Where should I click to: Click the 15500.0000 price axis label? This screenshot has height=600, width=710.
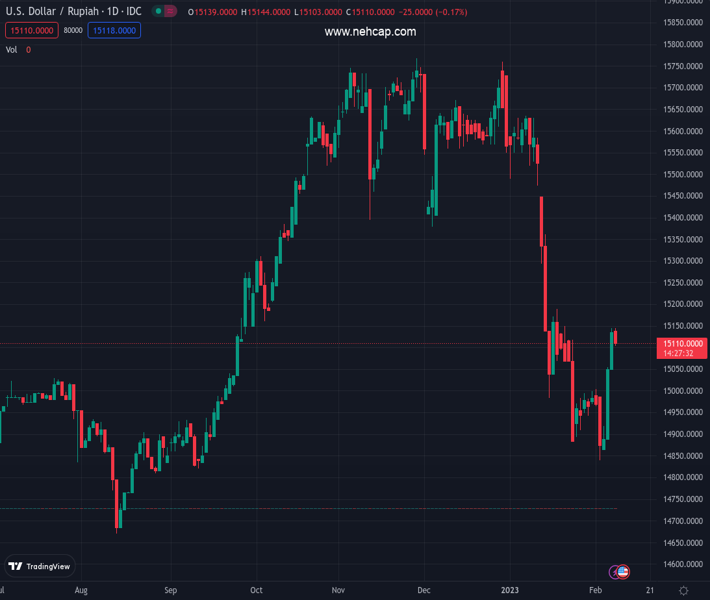pyautogui.click(x=683, y=174)
